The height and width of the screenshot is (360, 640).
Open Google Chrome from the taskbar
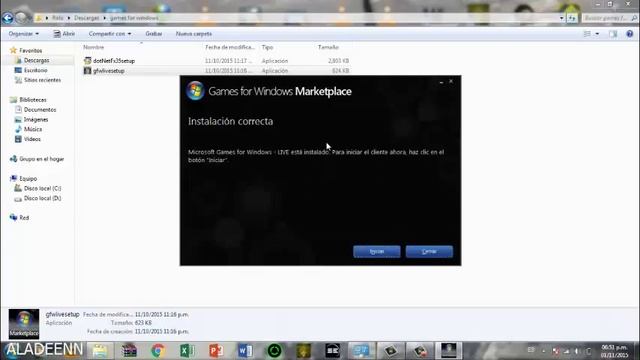158,351
